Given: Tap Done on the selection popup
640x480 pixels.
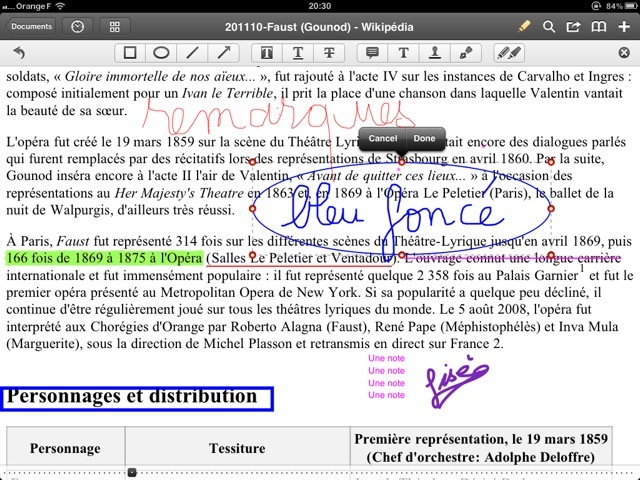Looking at the screenshot, I should coord(424,139).
